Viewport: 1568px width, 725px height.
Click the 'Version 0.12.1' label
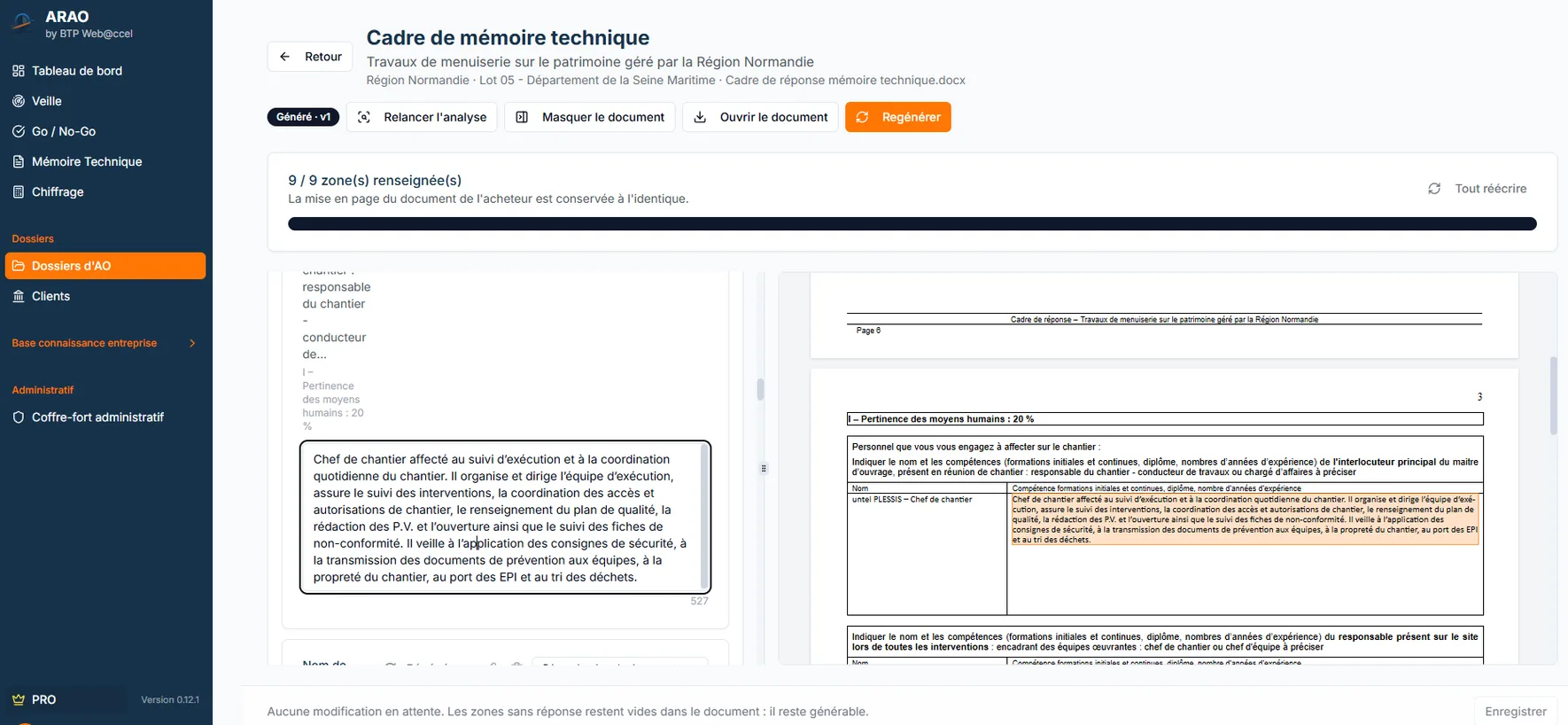170,700
